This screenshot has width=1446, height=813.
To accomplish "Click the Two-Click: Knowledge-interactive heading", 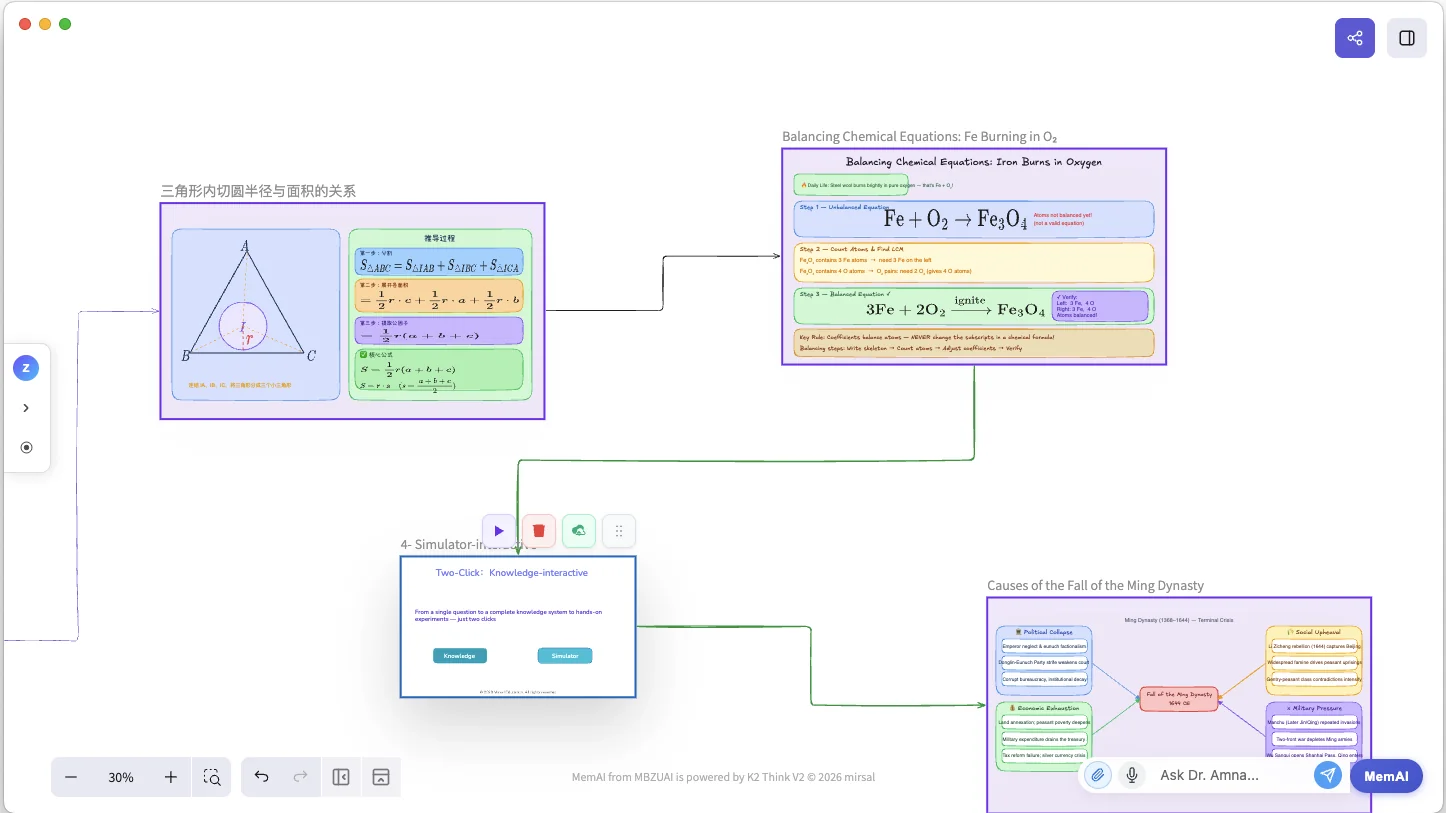I will [512, 573].
